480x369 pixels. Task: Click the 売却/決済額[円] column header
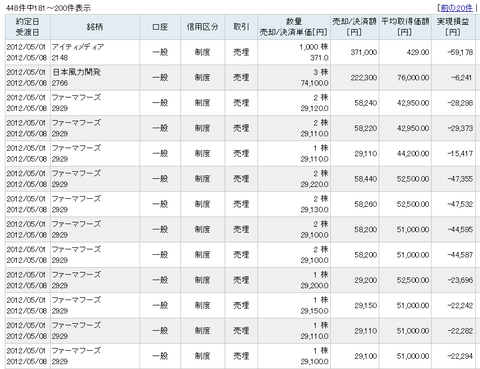coord(354,27)
